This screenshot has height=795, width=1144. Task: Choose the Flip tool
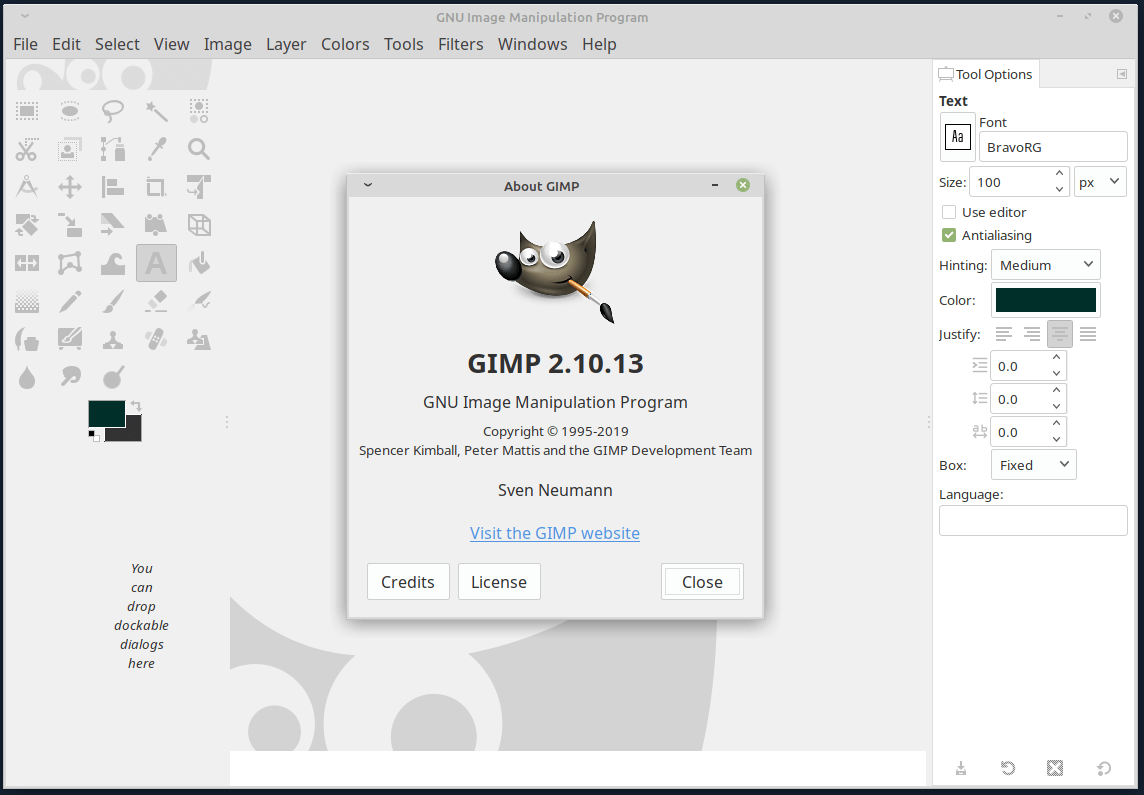coord(27,263)
